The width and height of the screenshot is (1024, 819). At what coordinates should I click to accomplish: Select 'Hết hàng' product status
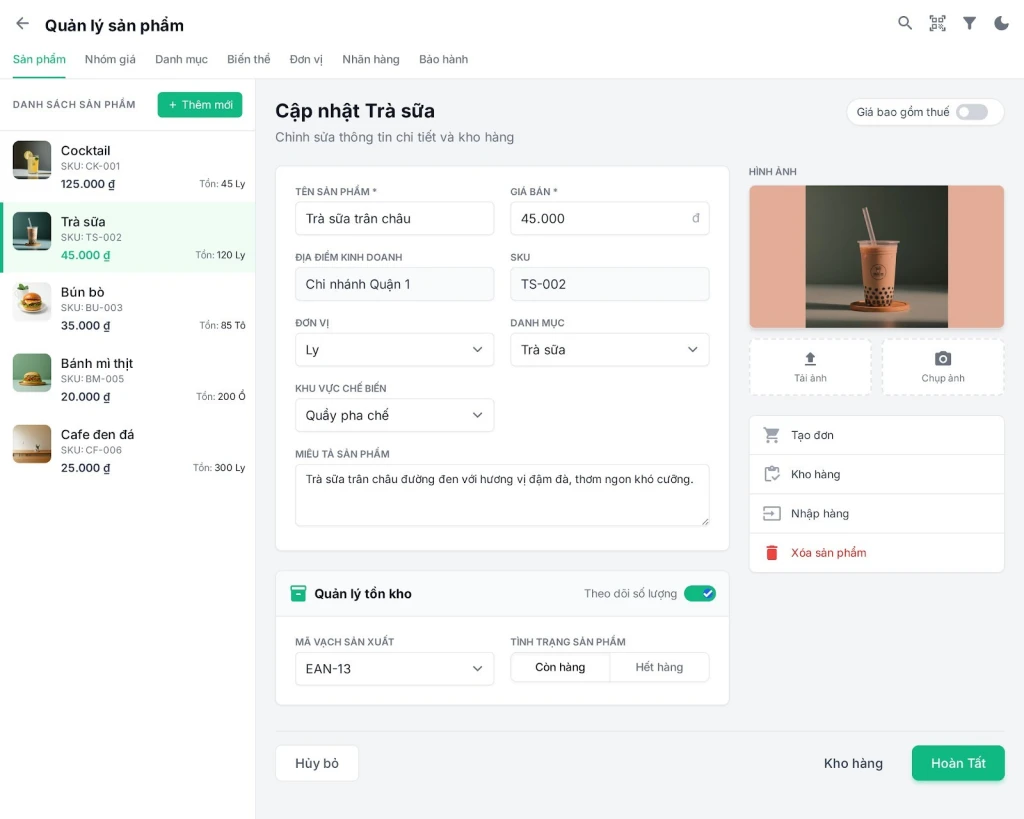point(659,667)
